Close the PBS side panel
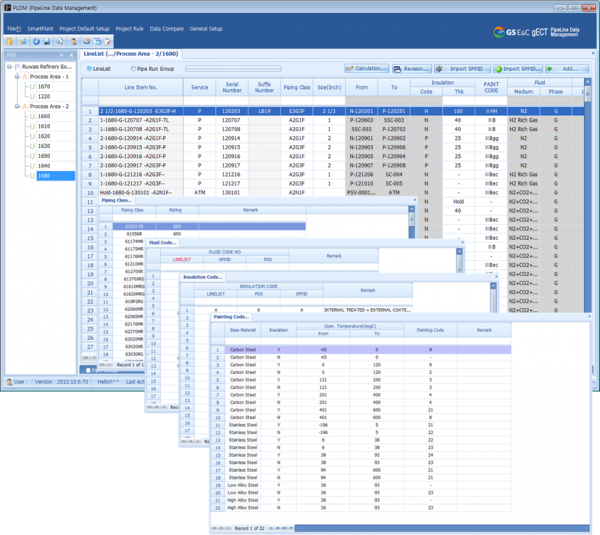 coord(73,54)
